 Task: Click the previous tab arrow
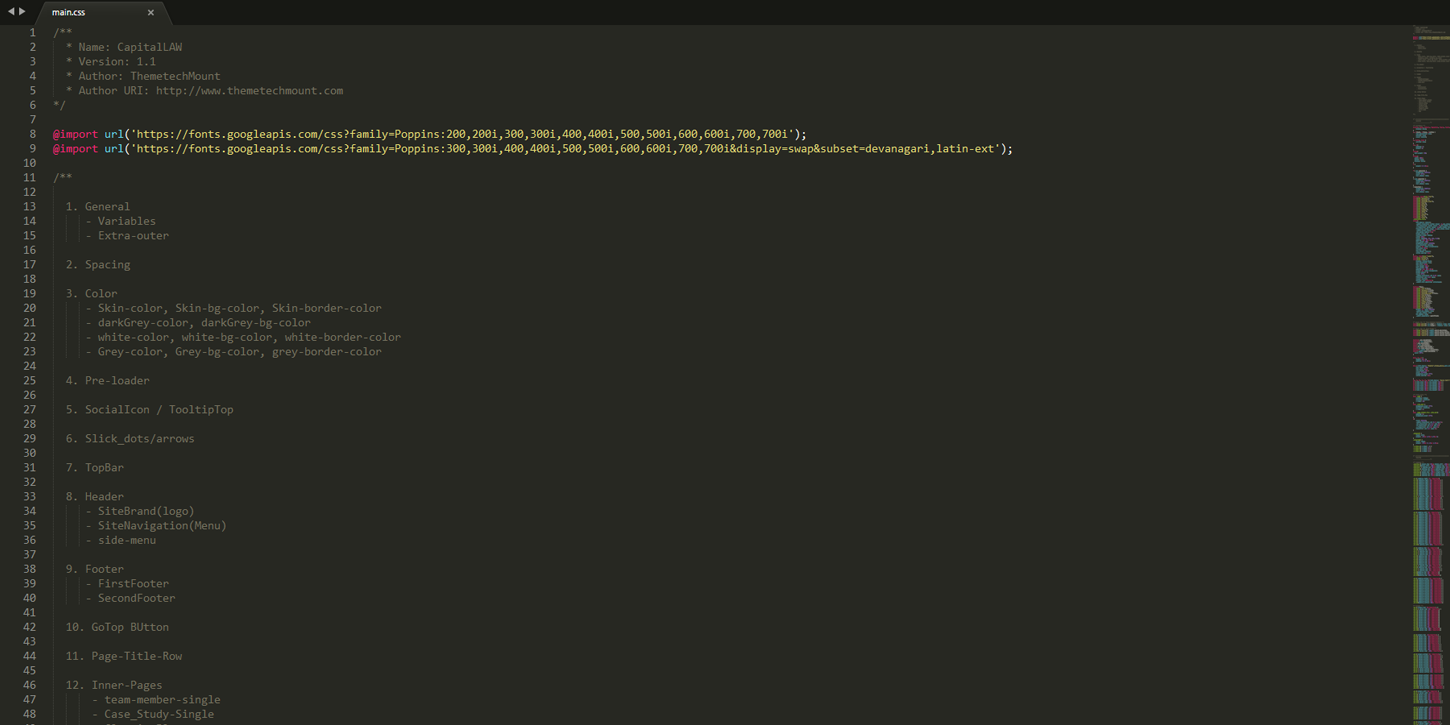click(11, 12)
